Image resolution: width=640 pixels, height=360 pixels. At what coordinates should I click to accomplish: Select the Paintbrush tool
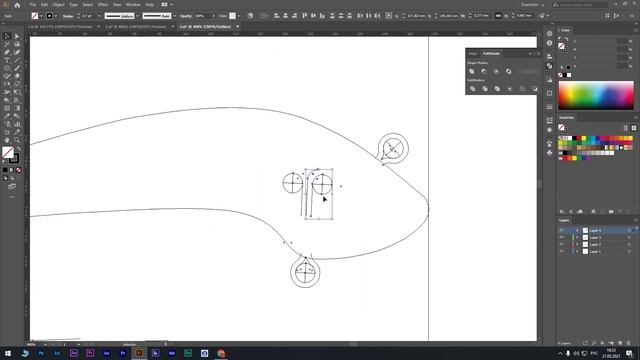click(17, 68)
